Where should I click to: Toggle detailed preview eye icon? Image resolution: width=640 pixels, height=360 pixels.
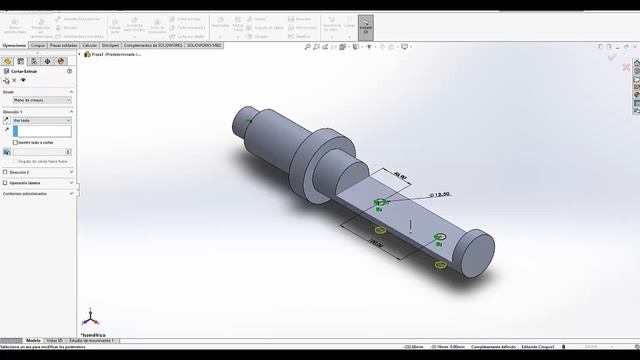23,80
